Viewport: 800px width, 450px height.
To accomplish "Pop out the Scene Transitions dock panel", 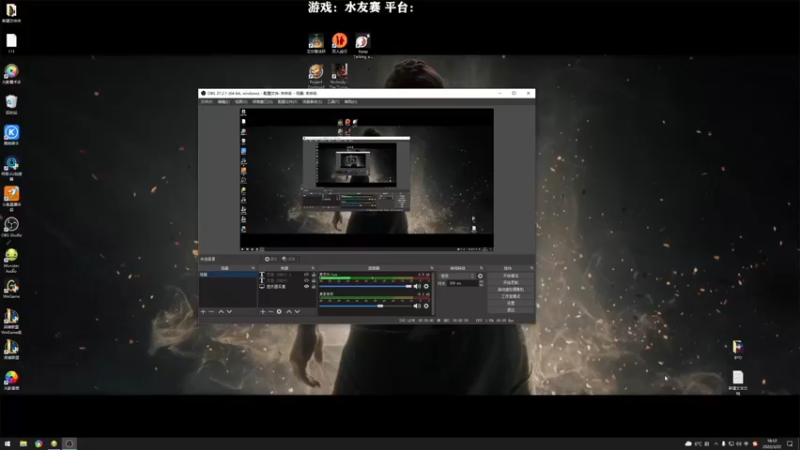I will (481, 268).
